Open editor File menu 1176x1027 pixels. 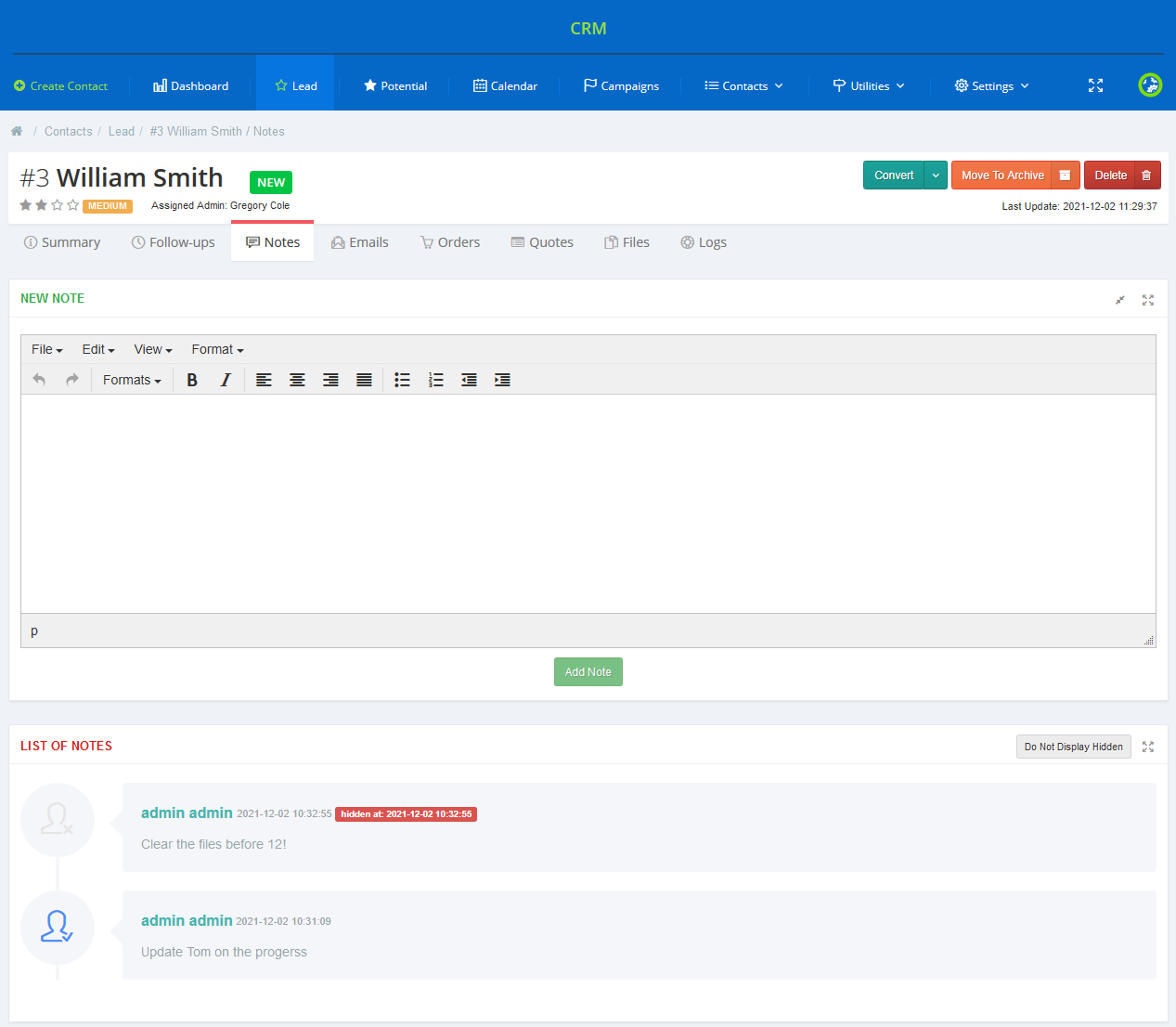point(47,349)
